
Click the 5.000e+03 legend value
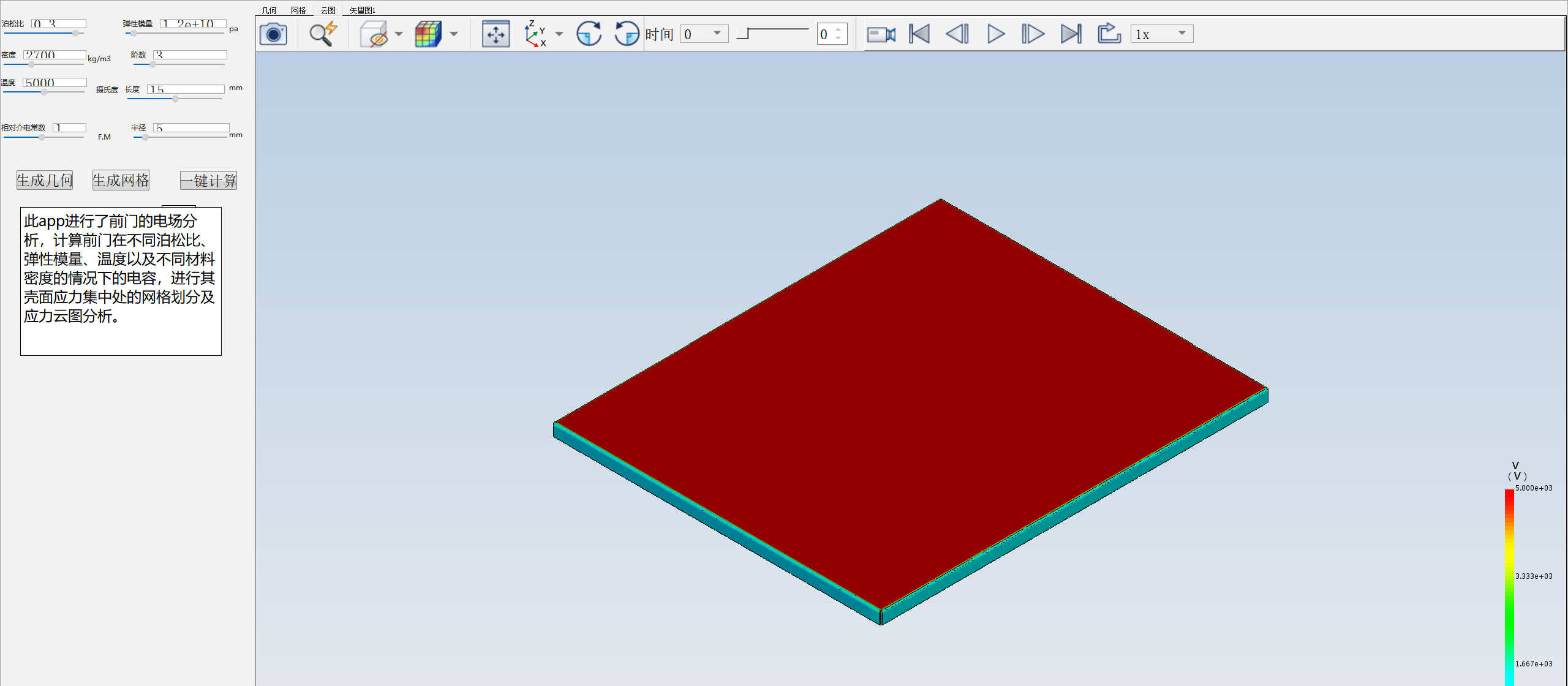coord(1534,488)
